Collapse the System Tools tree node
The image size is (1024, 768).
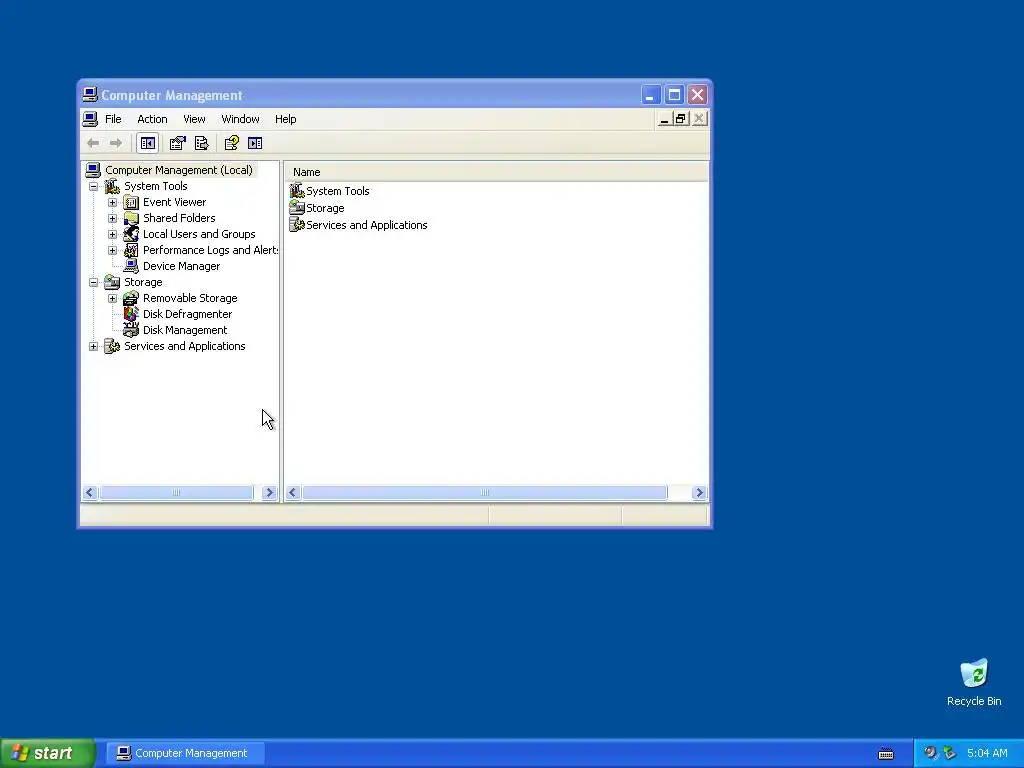click(93, 186)
